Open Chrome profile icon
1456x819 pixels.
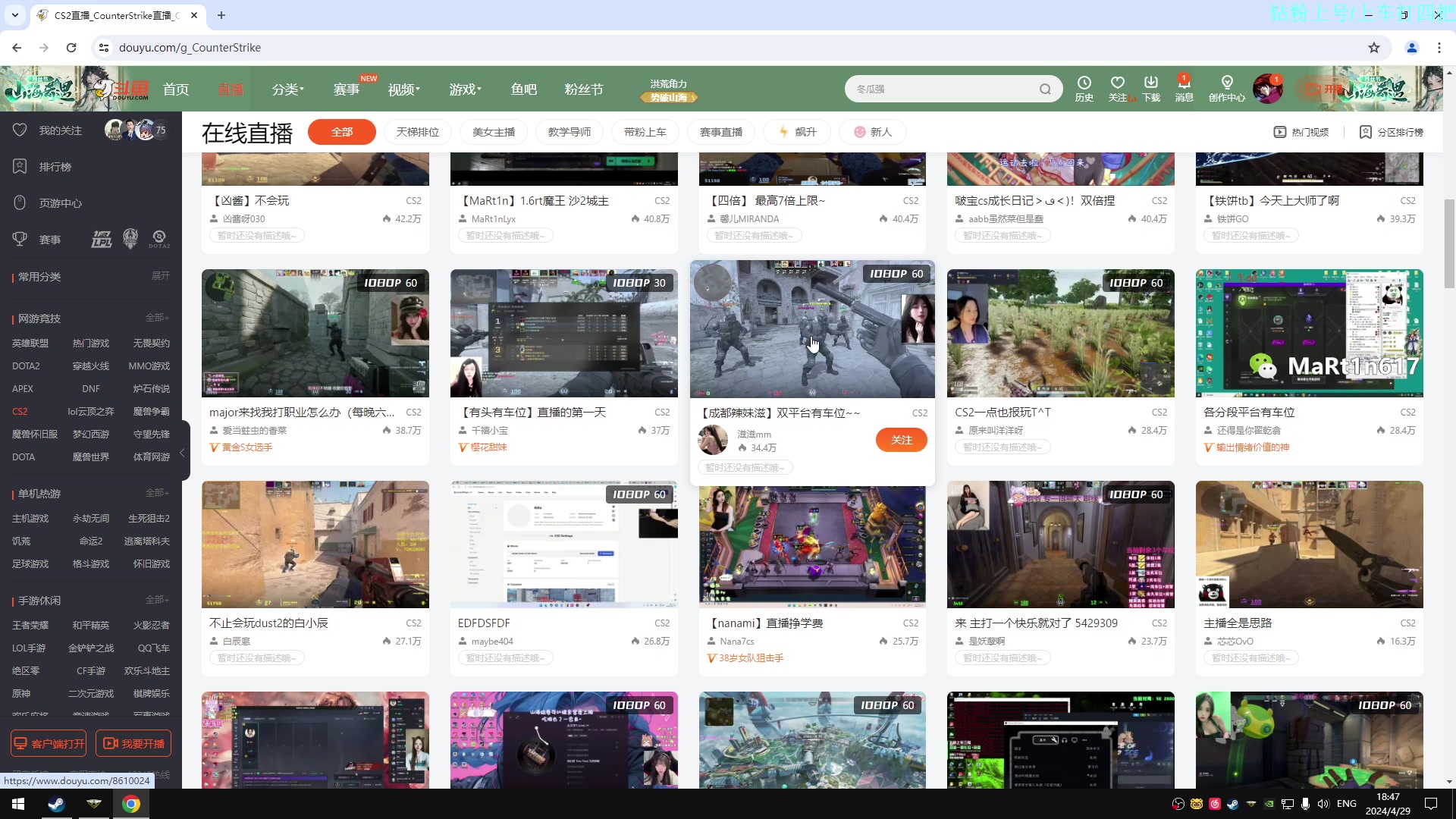pos(1412,48)
